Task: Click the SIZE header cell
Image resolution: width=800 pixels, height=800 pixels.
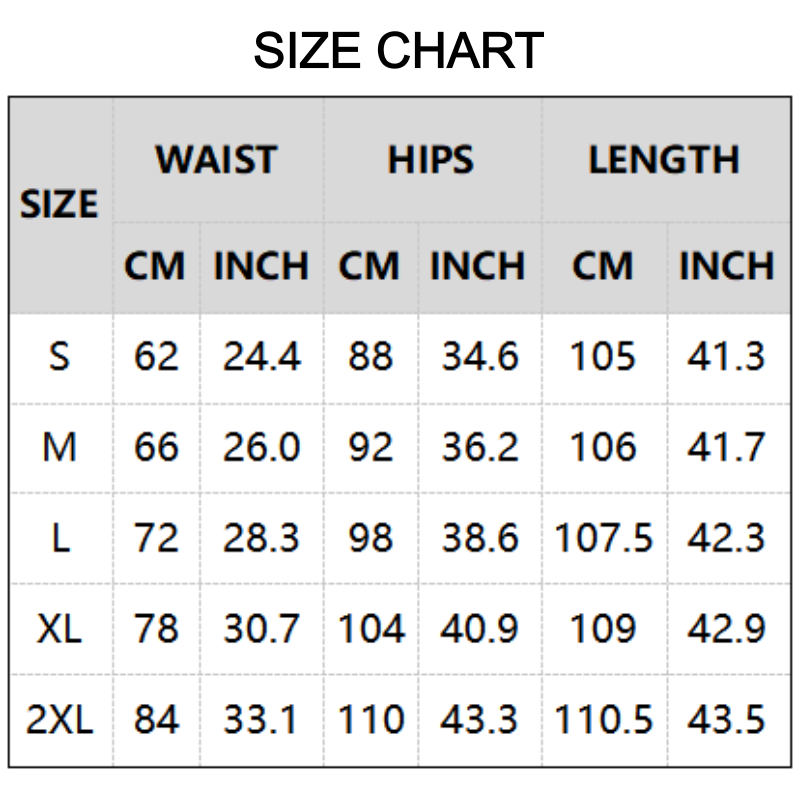Action: click(x=59, y=204)
